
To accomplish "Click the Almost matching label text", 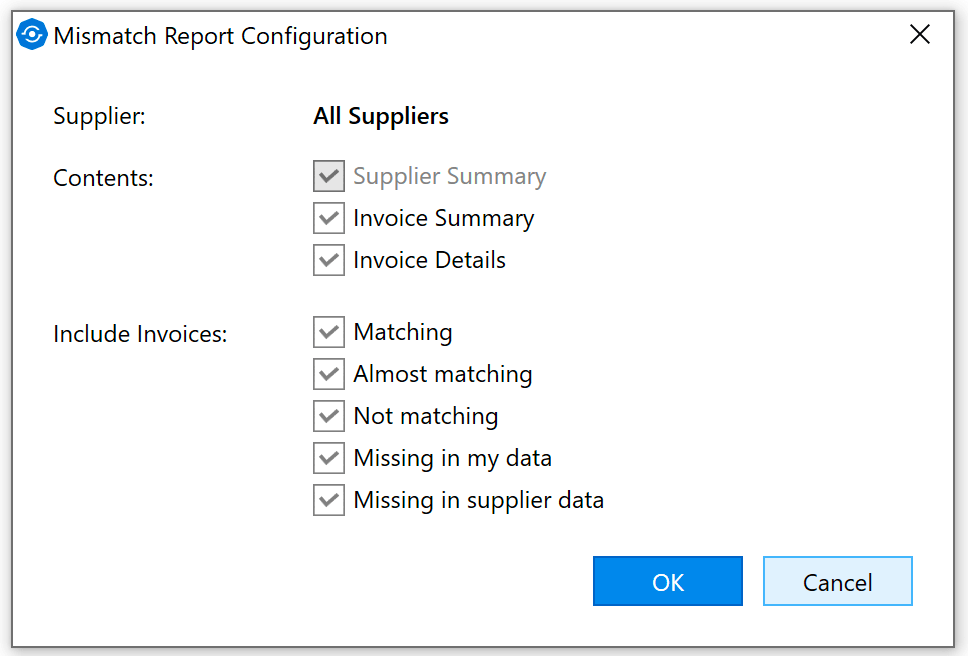I will [442, 375].
